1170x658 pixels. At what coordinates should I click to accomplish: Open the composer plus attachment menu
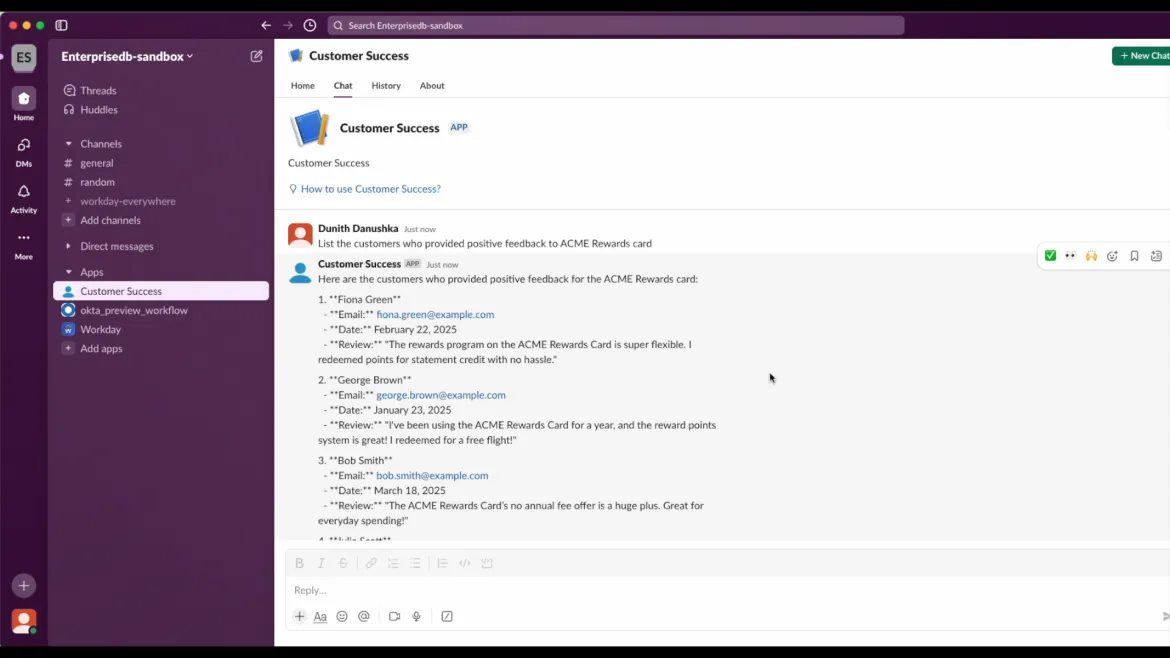point(299,616)
